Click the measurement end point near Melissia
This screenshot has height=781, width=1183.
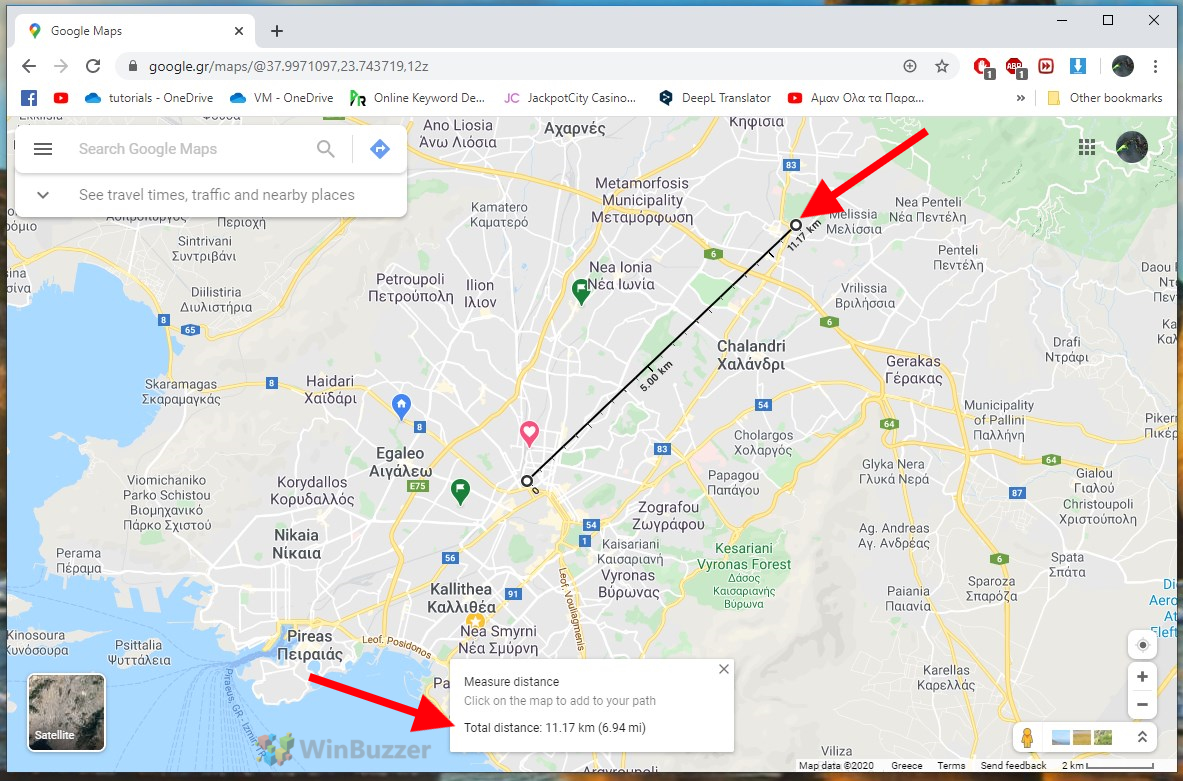click(796, 225)
